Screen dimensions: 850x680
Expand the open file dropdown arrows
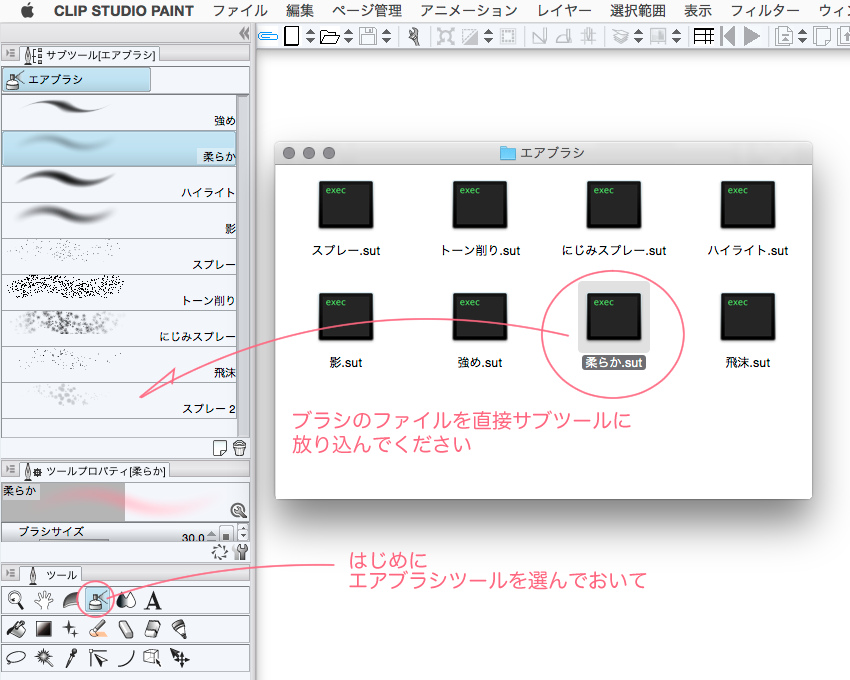[x=348, y=37]
